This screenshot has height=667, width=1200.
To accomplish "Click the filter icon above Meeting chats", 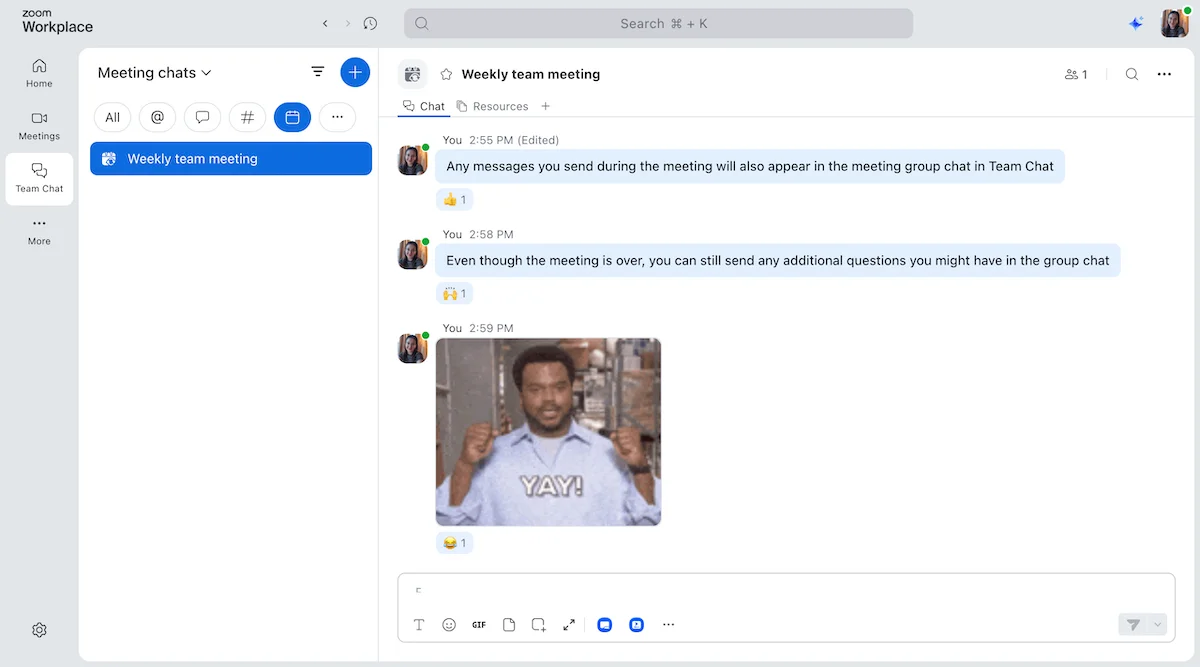I will click(x=318, y=72).
